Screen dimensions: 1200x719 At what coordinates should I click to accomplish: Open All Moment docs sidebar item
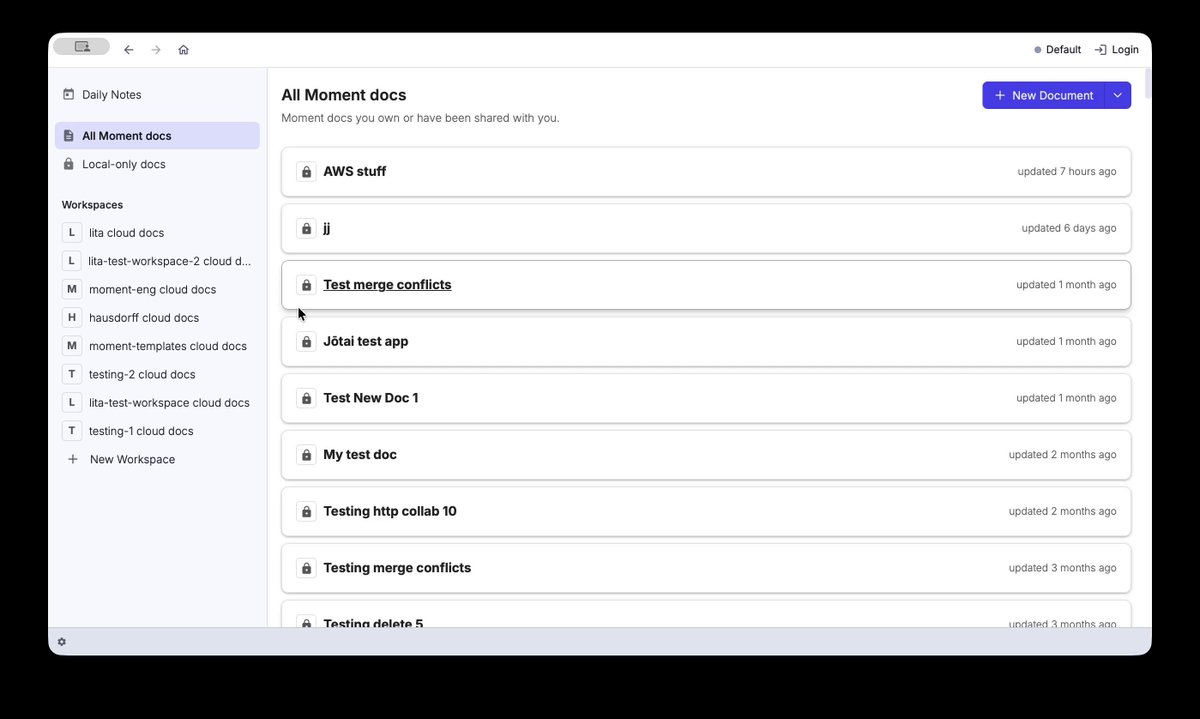pos(157,136)
